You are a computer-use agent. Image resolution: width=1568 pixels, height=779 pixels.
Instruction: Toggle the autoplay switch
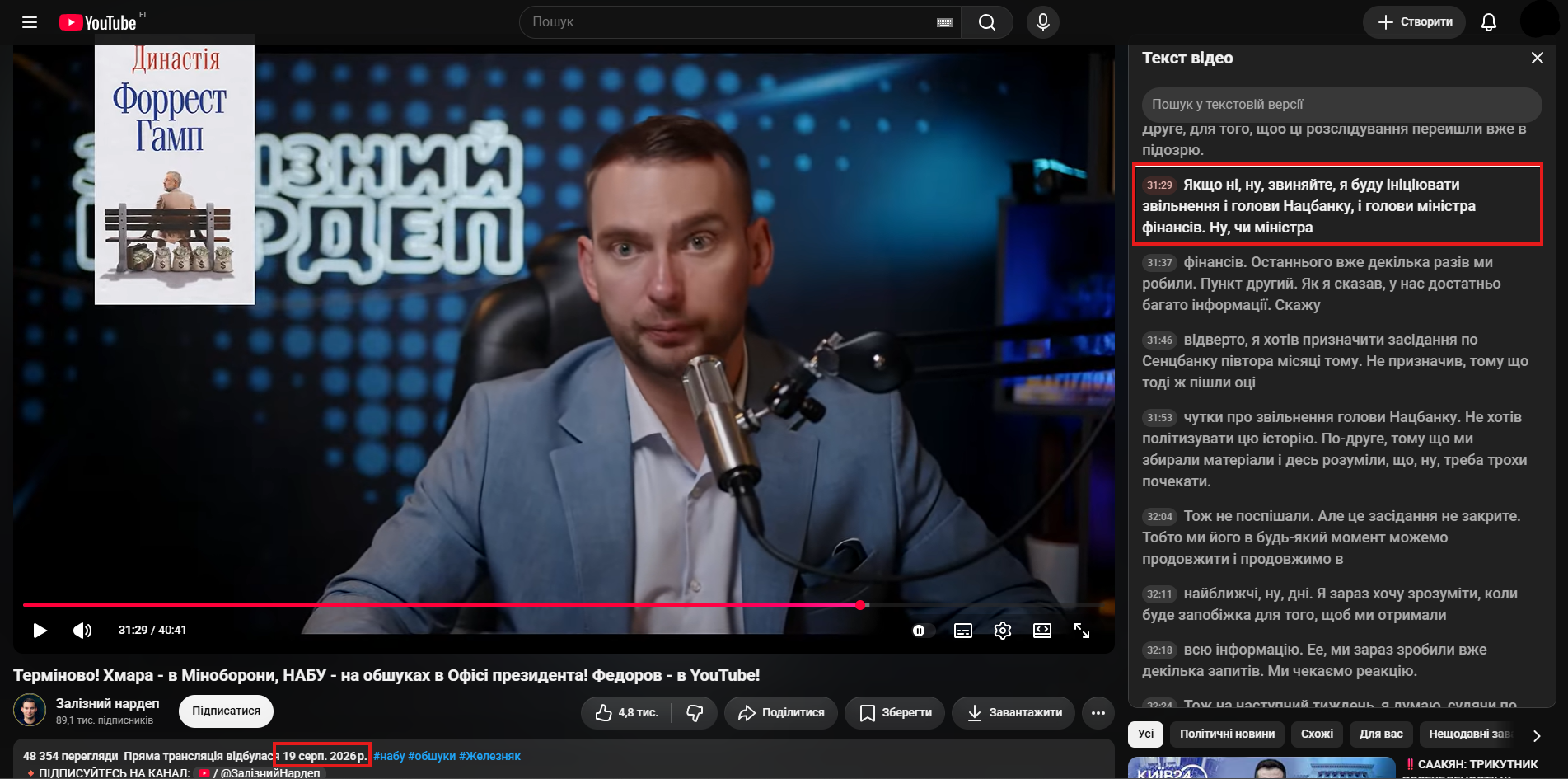(922, 631)
